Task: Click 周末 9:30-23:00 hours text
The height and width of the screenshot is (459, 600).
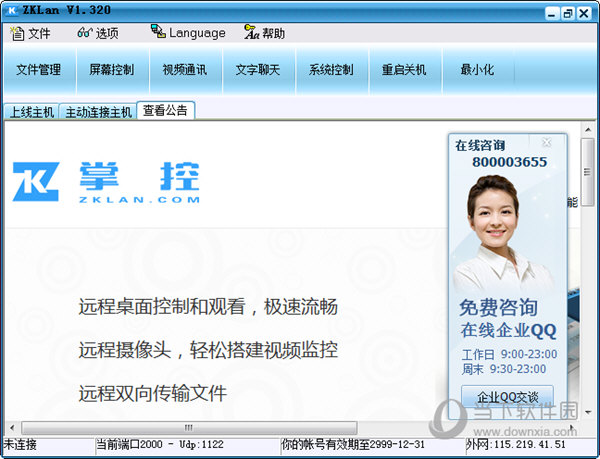Action: pyautogui.click(x=504, y=369)
